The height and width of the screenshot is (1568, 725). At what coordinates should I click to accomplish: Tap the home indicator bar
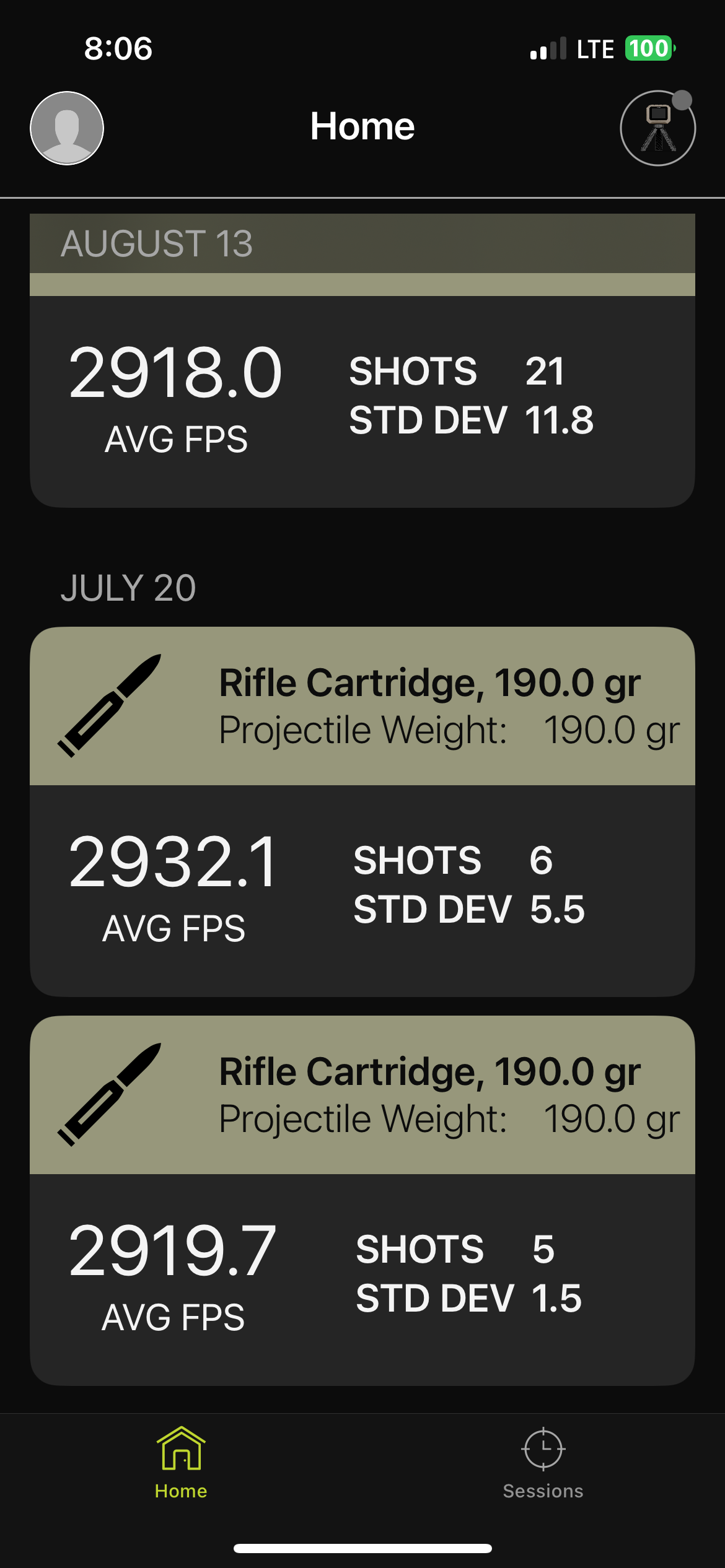click(362, 1548)
